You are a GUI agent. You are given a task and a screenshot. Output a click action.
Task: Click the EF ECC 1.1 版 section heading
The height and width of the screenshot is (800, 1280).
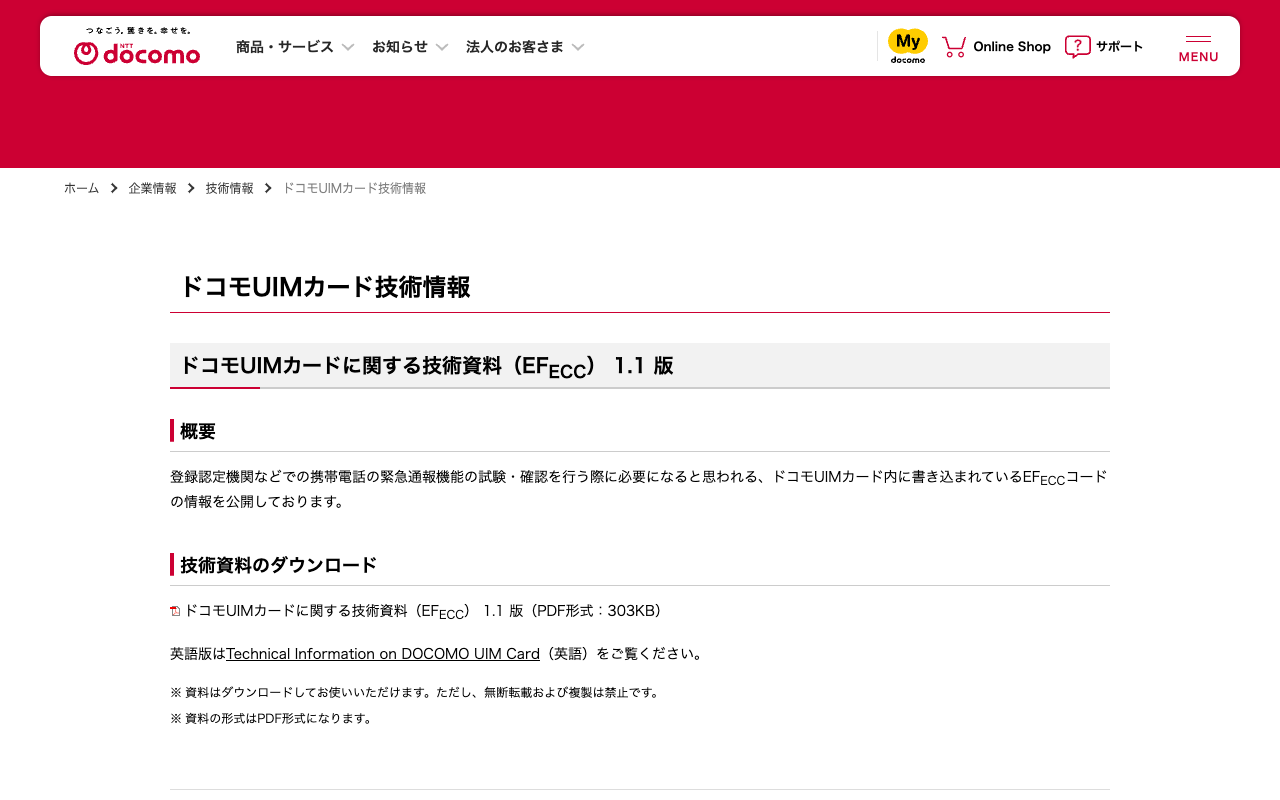(426, 367)
